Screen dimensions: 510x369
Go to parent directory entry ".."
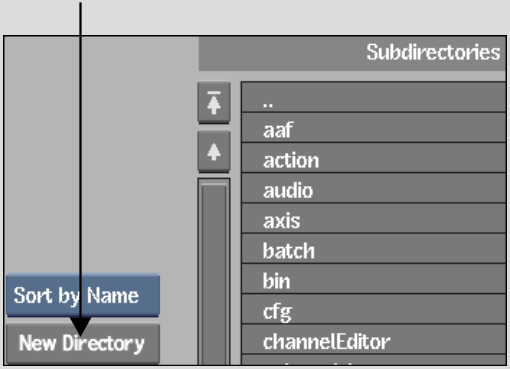pyautogui.click(x=374, y=97)
